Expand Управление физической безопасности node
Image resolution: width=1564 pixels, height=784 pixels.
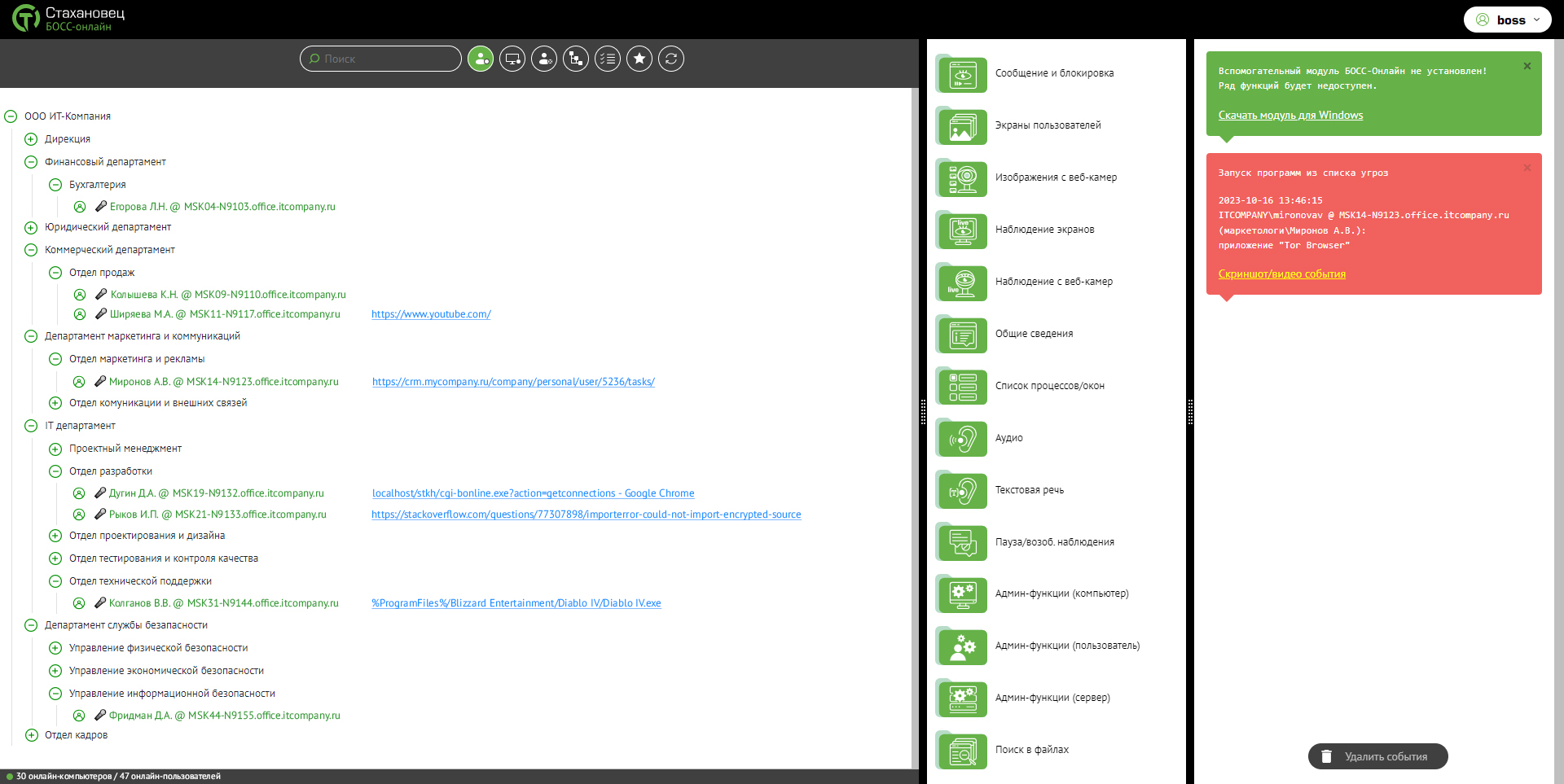(55, 648)
